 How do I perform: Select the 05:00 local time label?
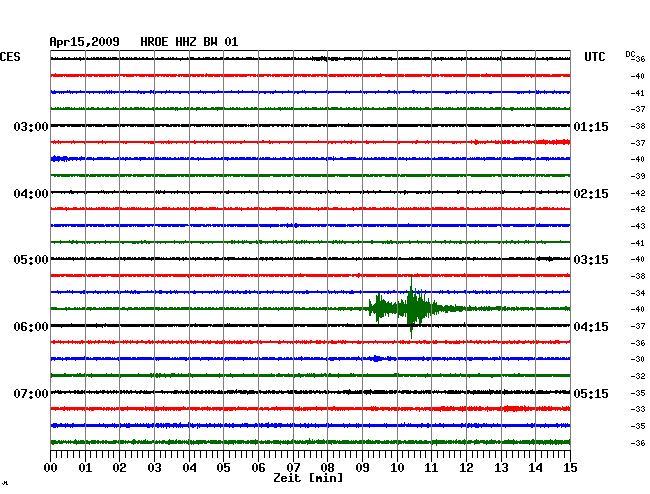(31, 260)
